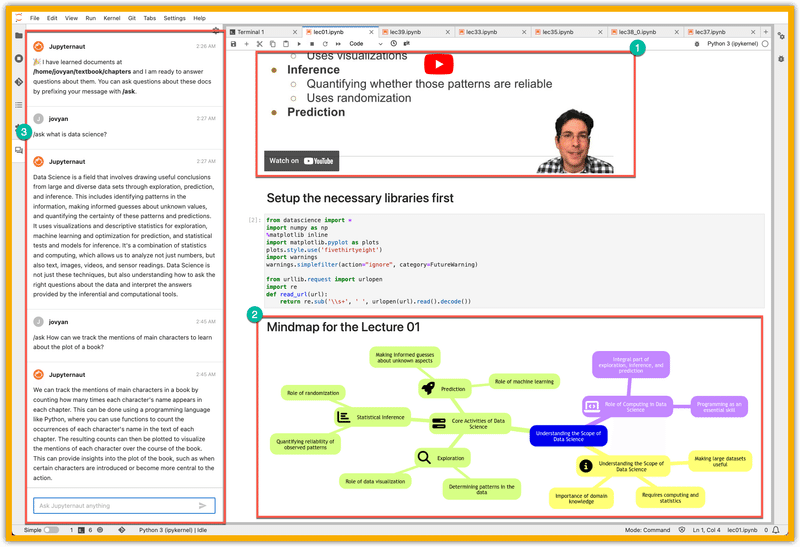
Task: Click the Exploration mindmap node
Action: [x=442, y=458]
